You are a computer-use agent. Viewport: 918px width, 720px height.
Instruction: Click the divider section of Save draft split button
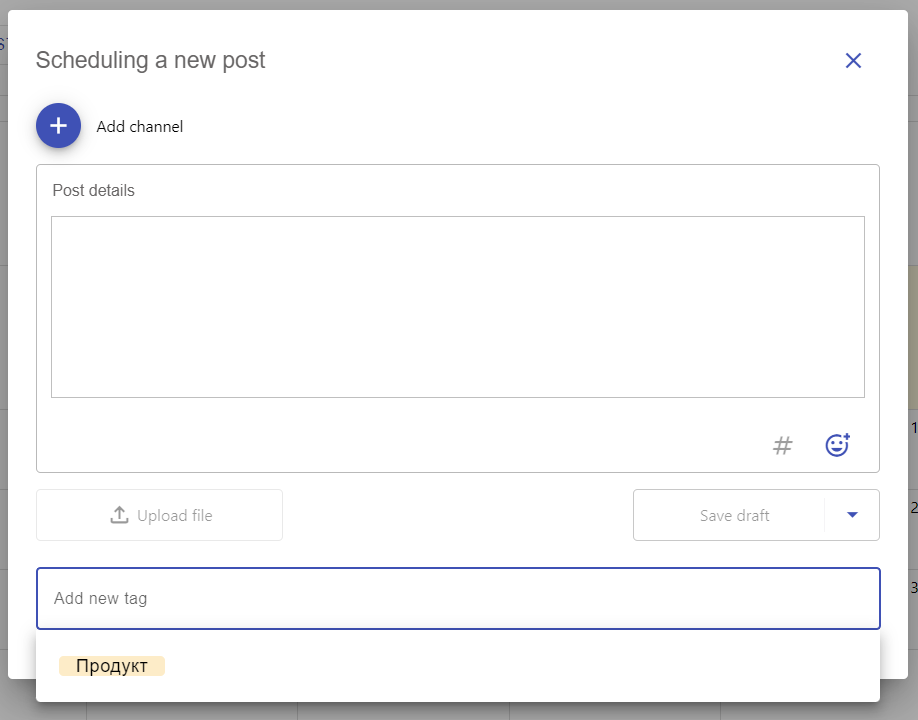tap(824, 515)
